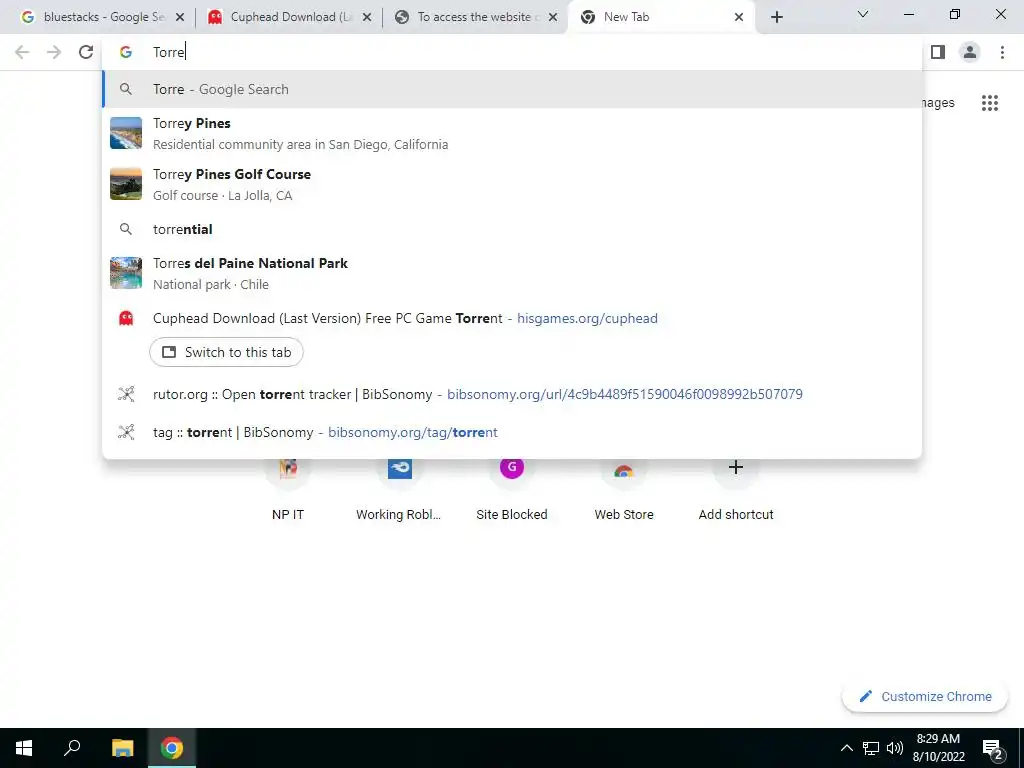Open the user profile avatar
Screen dimensions: 1024x768
pyautogui.click(x=970, y=52)
